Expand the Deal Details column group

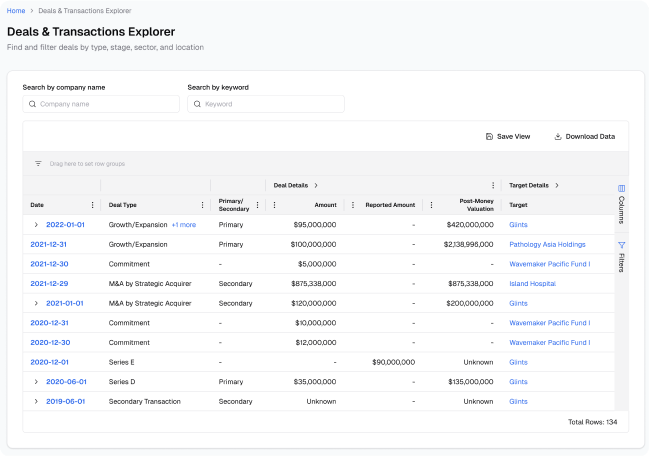316,185
